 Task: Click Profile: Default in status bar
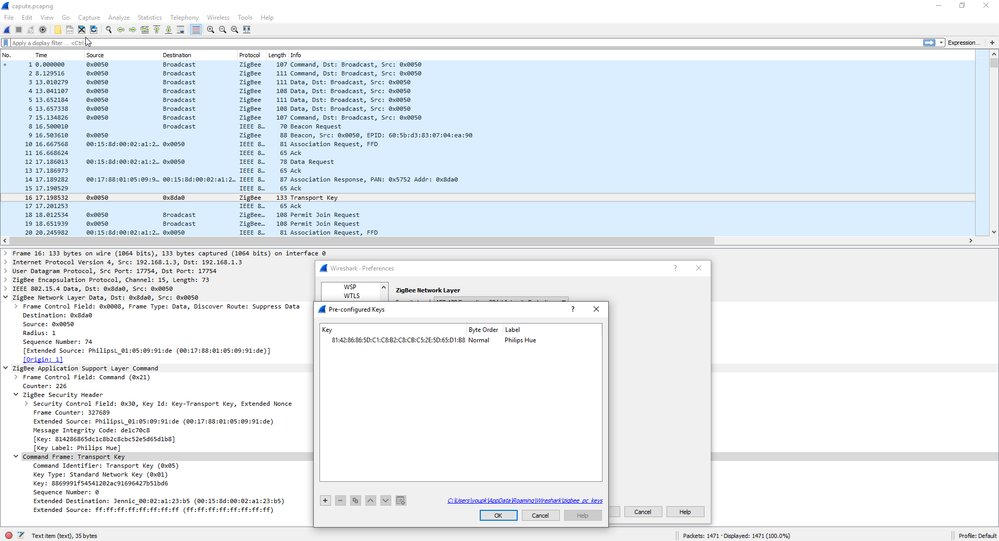click(x=977, y=536)
